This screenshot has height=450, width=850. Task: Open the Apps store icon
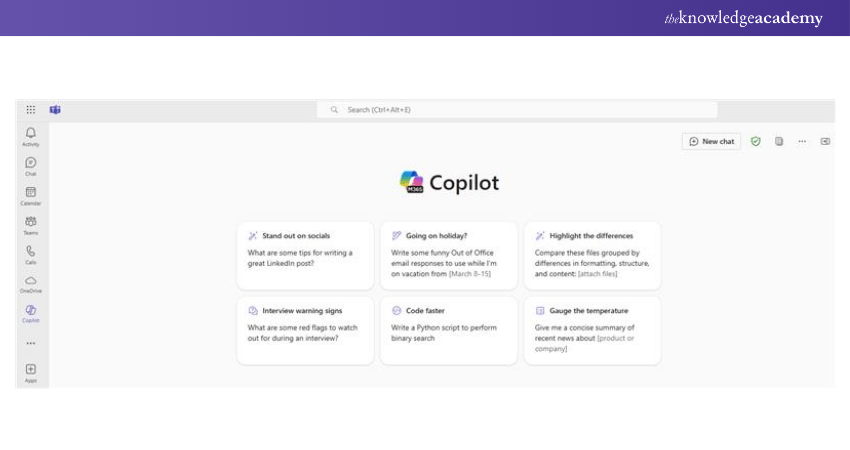coord(31,371)
